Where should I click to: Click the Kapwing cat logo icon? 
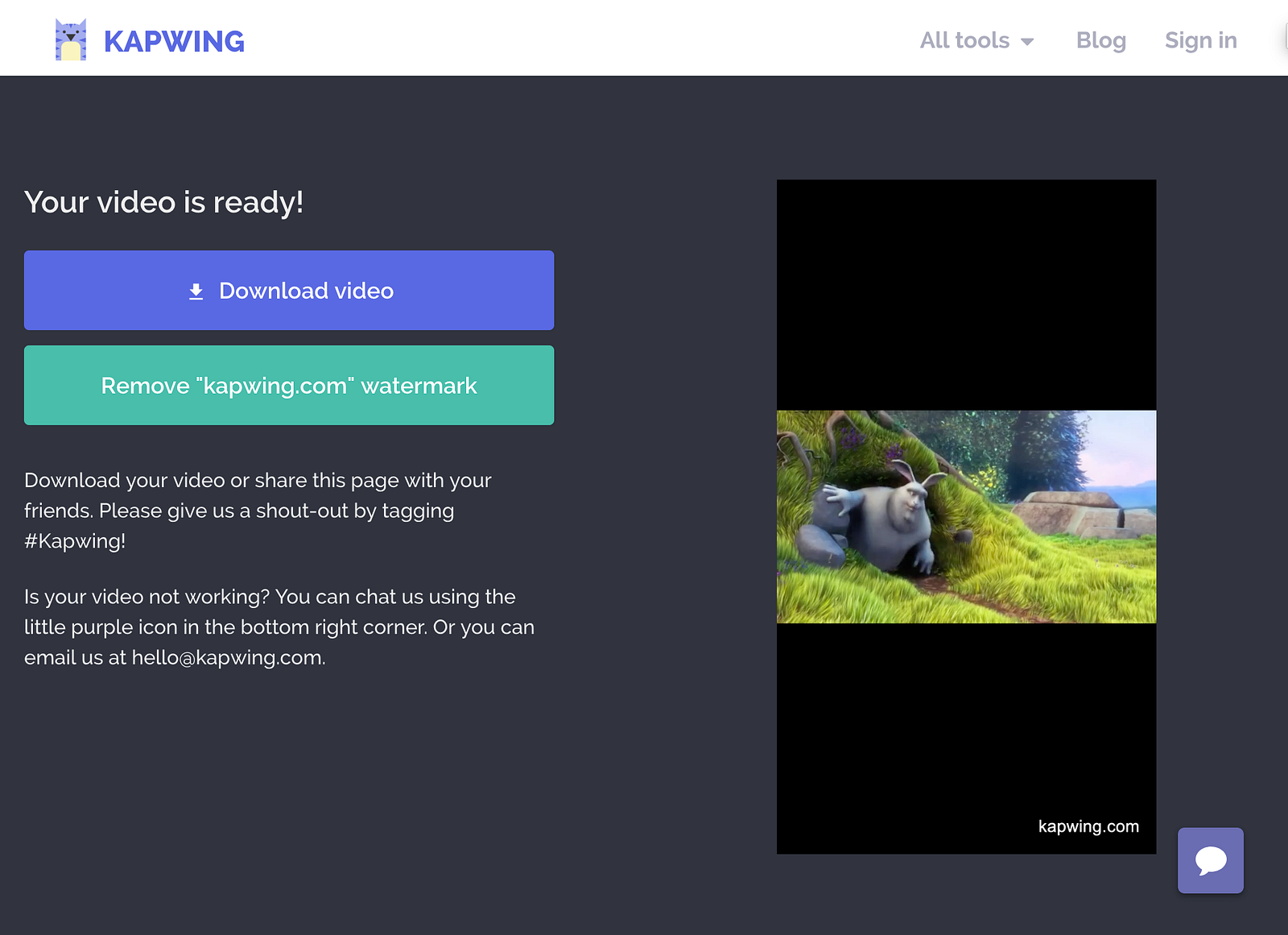point(71,40)
